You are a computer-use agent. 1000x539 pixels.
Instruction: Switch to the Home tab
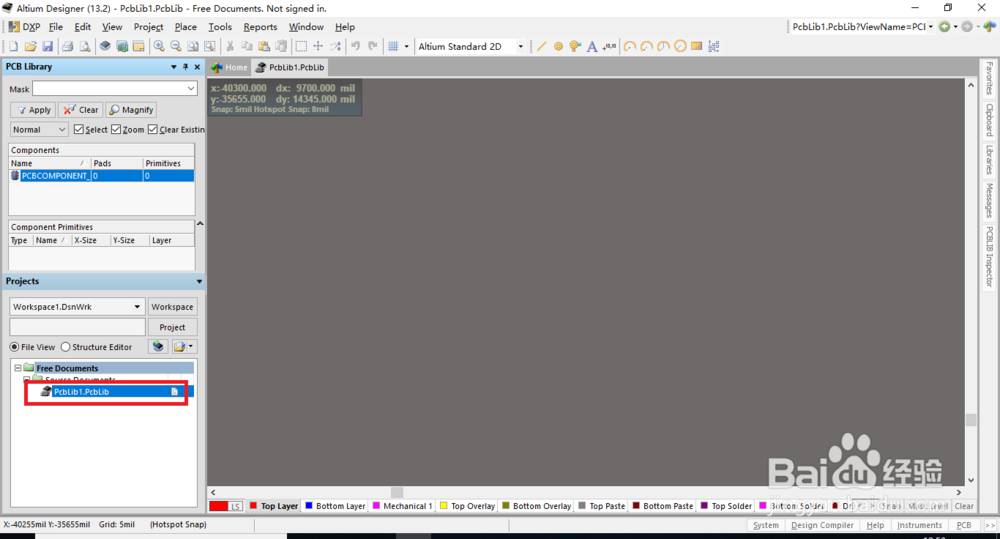pos(230,67)
